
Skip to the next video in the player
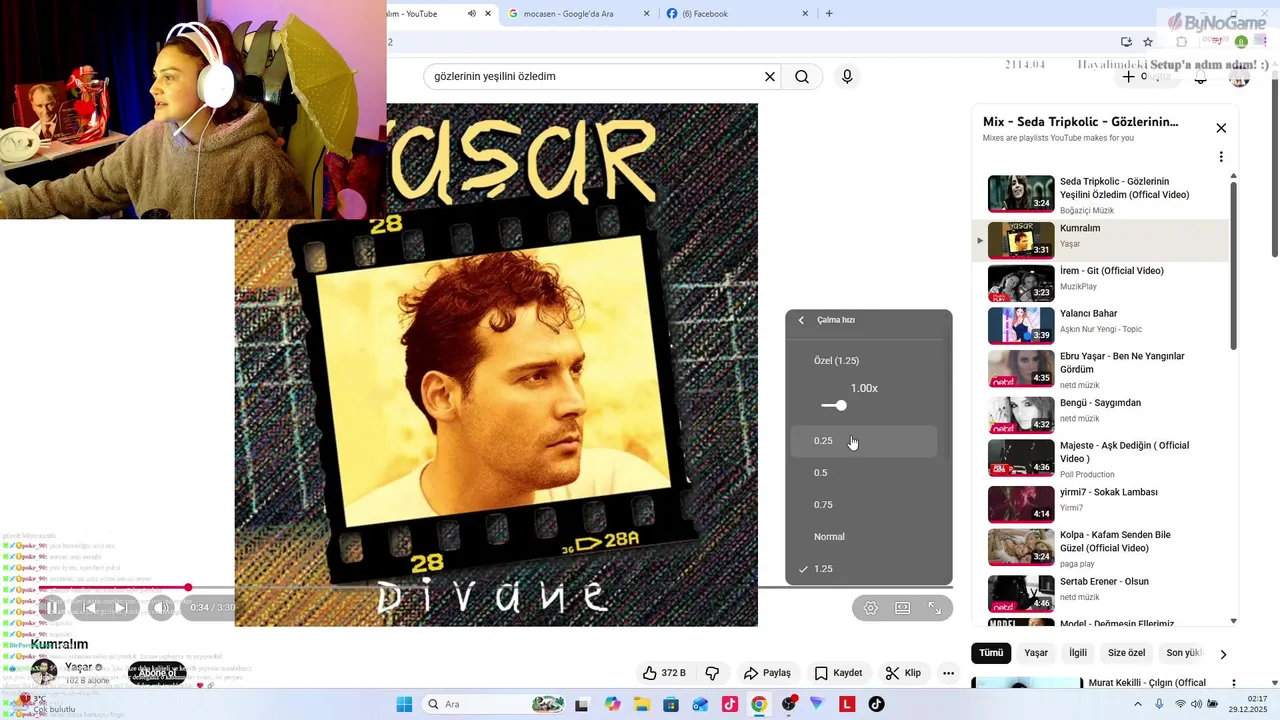122,607
